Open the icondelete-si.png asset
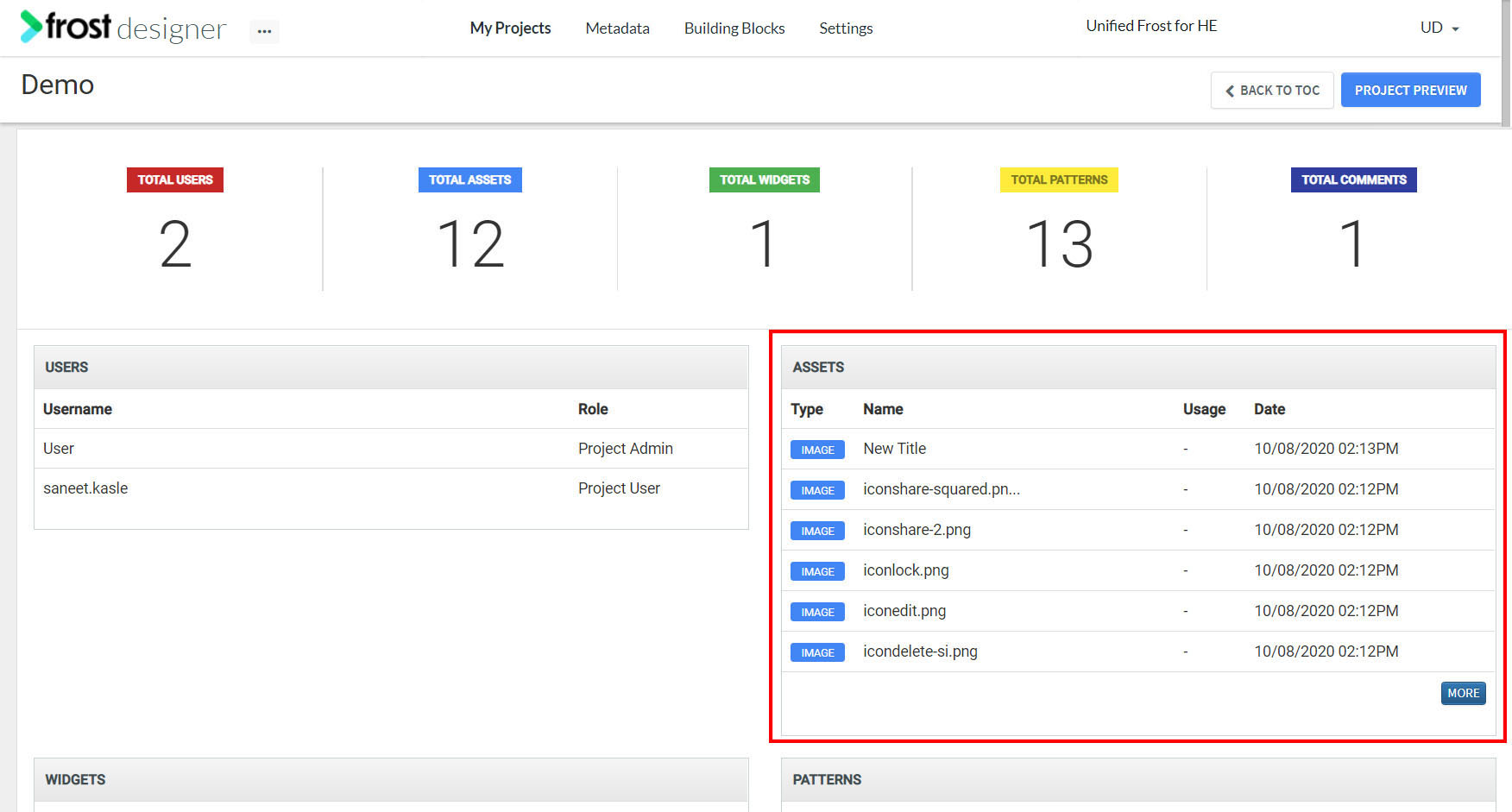Viewport: 1512px width, 812px height. [920, 651]
